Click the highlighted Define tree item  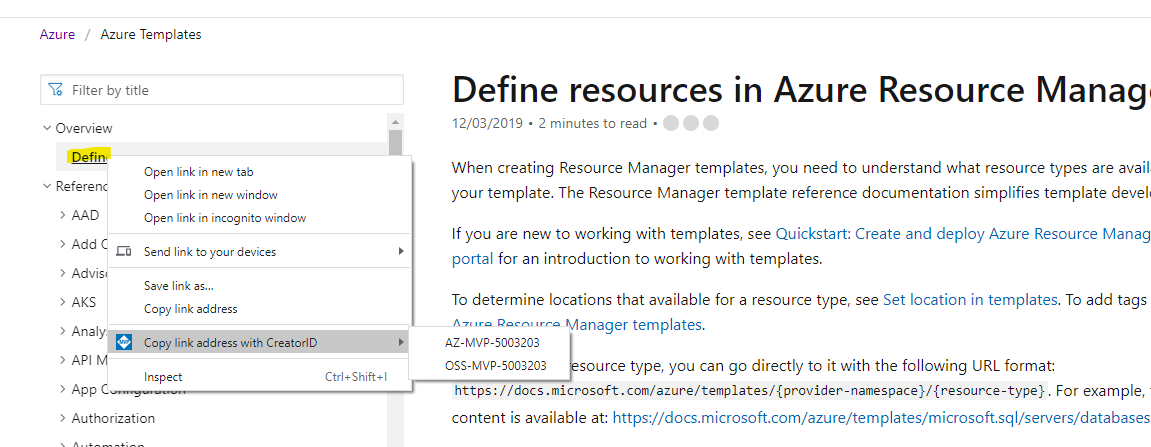coord(90,156)
